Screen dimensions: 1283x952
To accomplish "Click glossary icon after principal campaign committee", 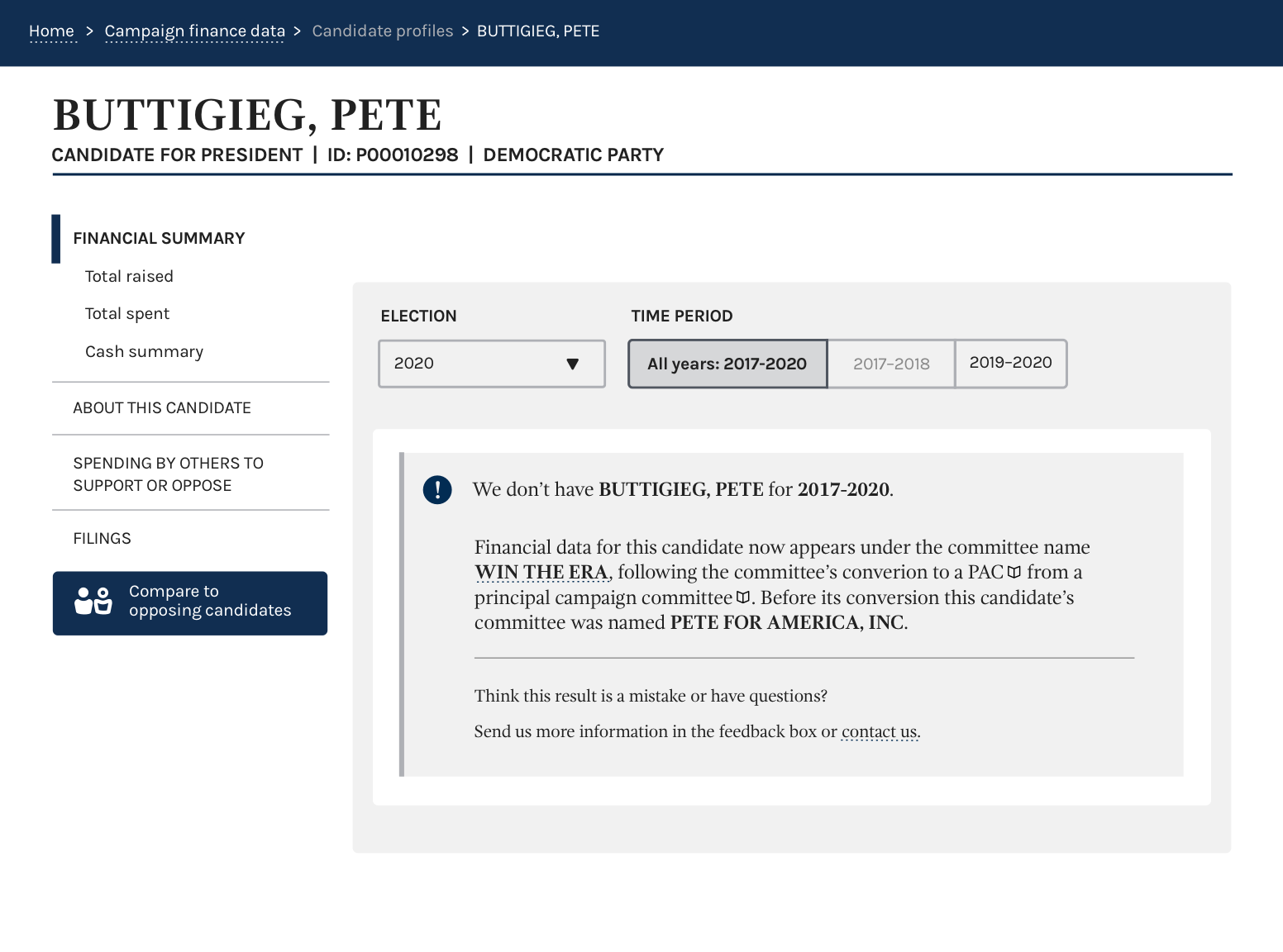I will point(742,597).
